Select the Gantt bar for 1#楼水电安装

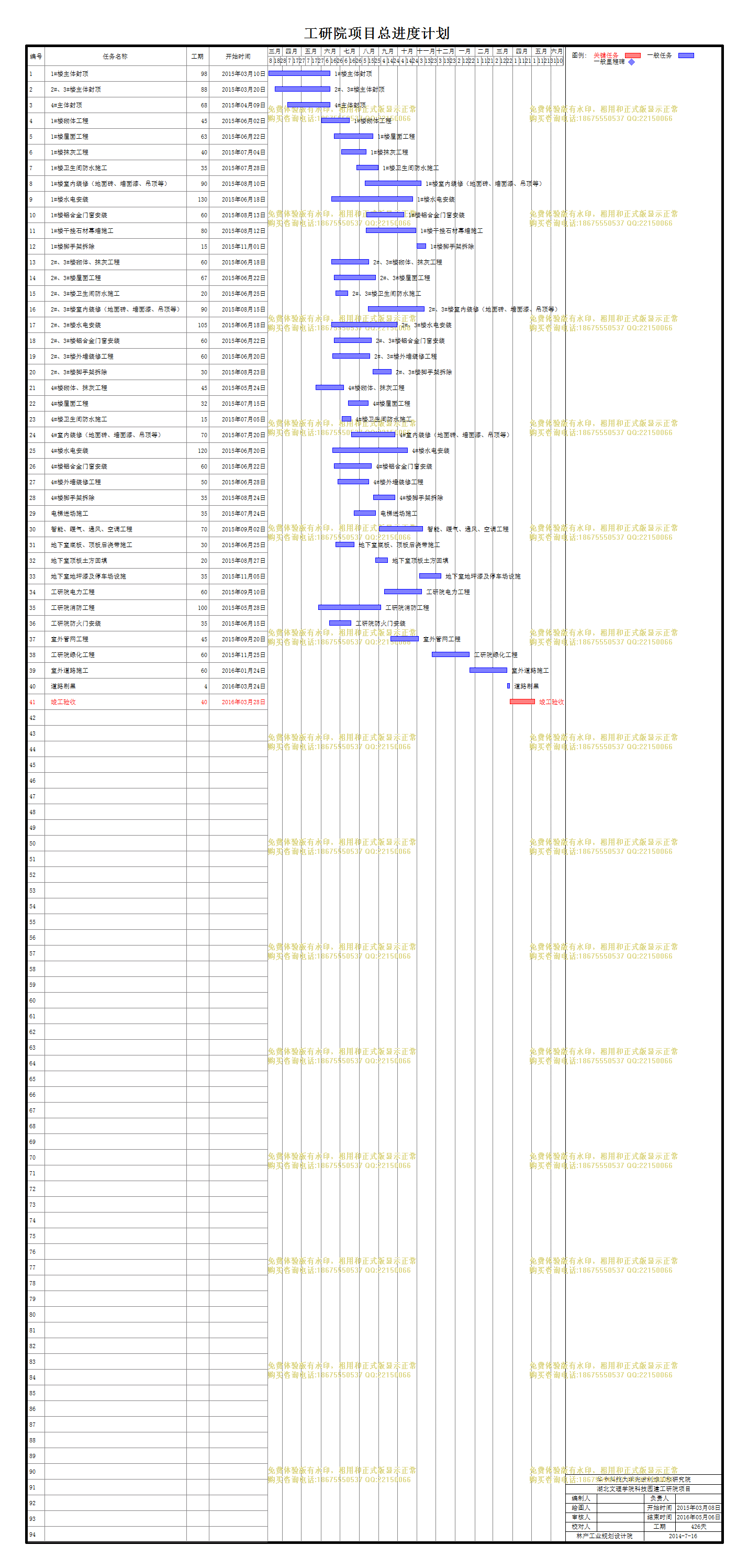coord(372,199)
